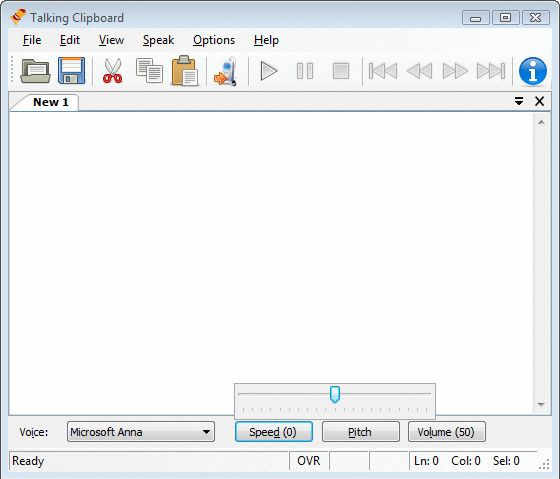Maximize the Talking Clipboard window
560x479 pixels.
(505, 18)
